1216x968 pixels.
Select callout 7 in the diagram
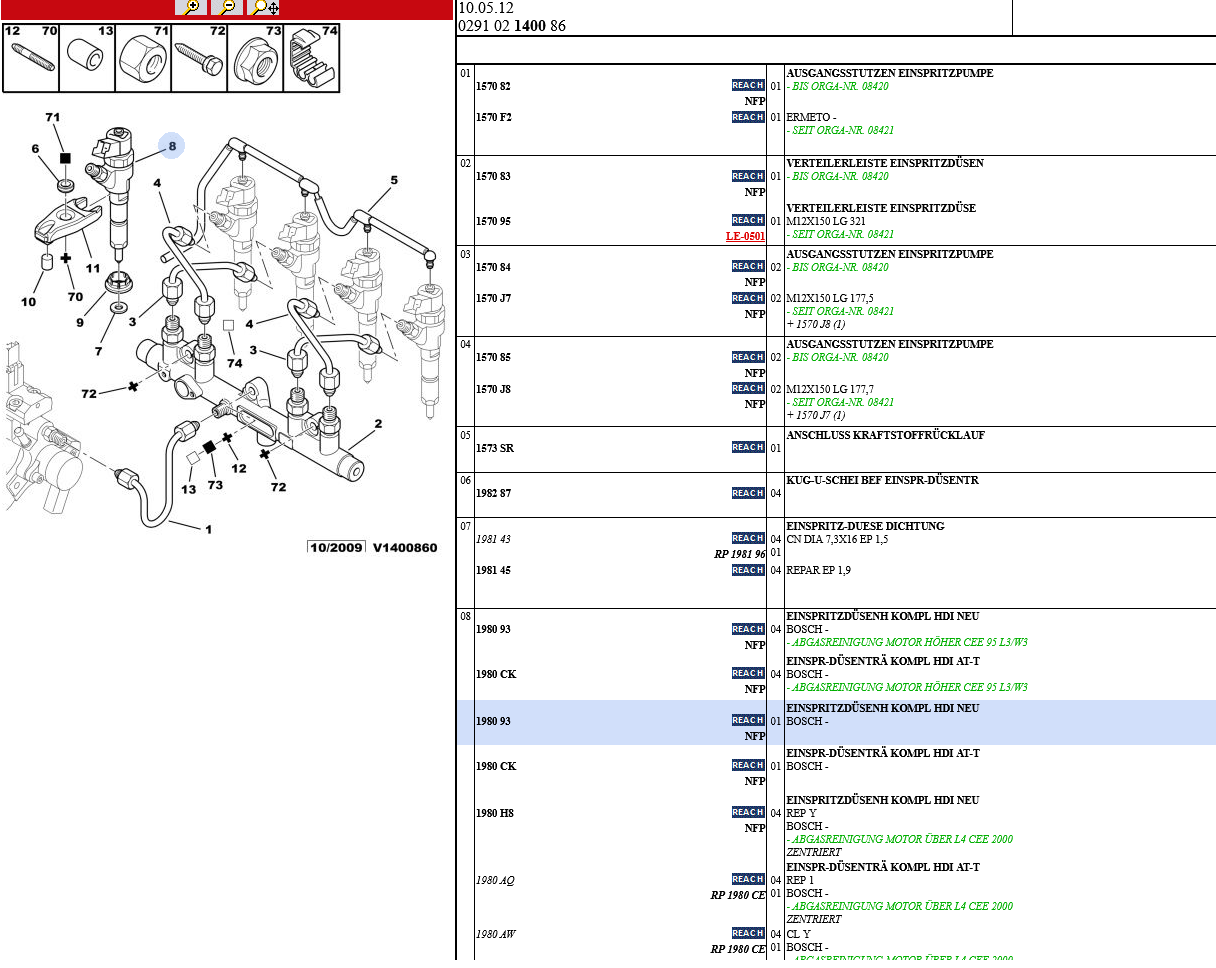(x=98, y=351)
